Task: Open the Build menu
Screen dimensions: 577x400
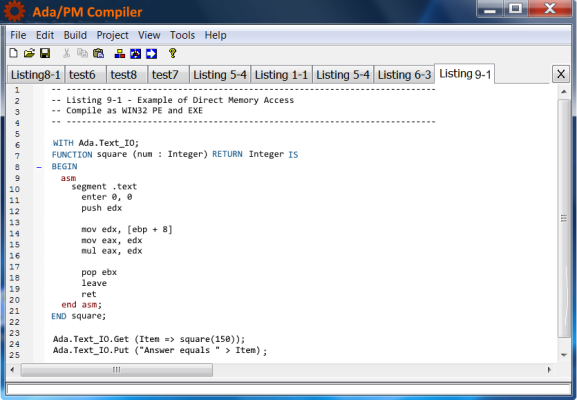Action: click(x=75, y=35)
